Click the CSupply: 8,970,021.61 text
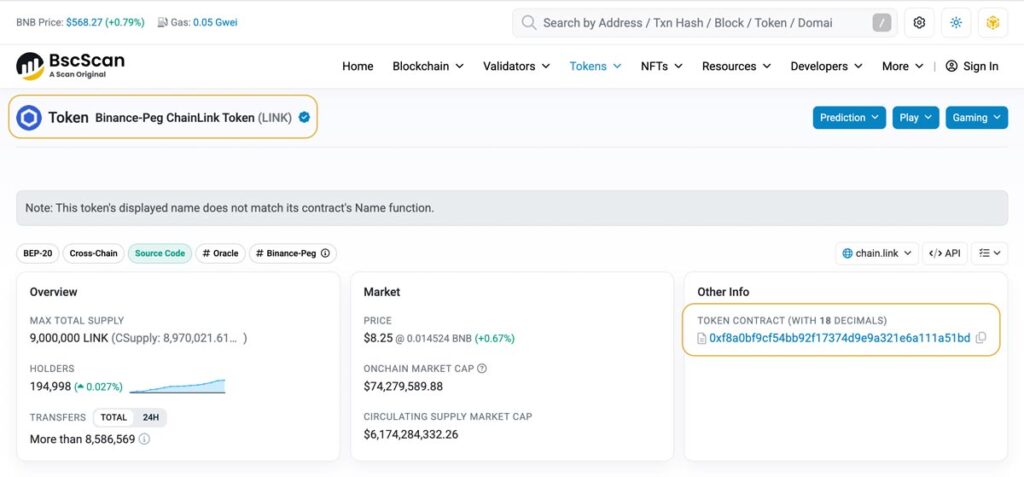 pyautogui.click(x=179, y=338)
